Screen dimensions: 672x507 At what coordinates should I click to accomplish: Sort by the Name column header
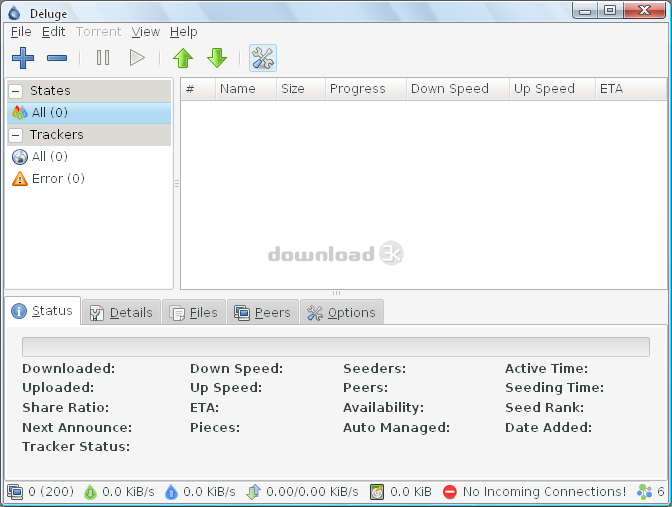(246, 89)
